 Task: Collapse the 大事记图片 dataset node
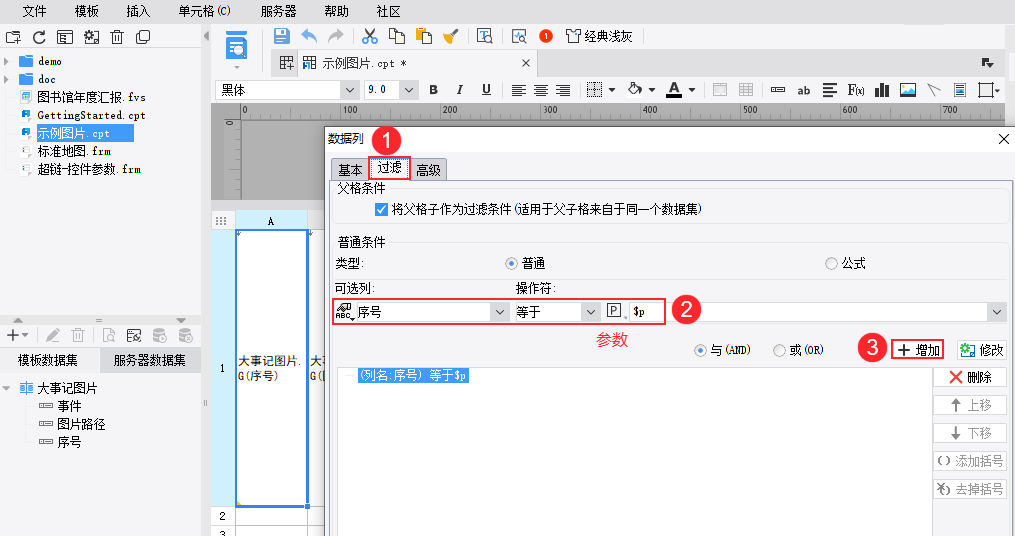tap(6, 388)
